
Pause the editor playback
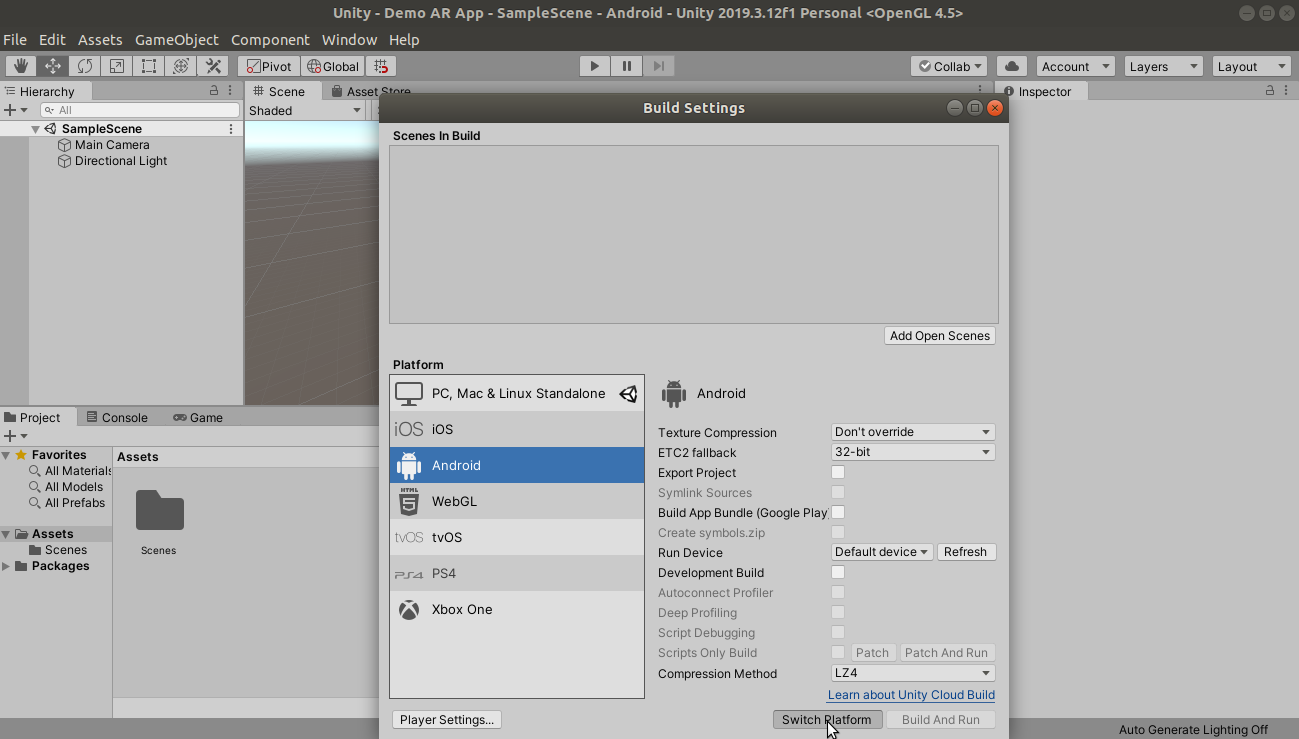point(627,66)
